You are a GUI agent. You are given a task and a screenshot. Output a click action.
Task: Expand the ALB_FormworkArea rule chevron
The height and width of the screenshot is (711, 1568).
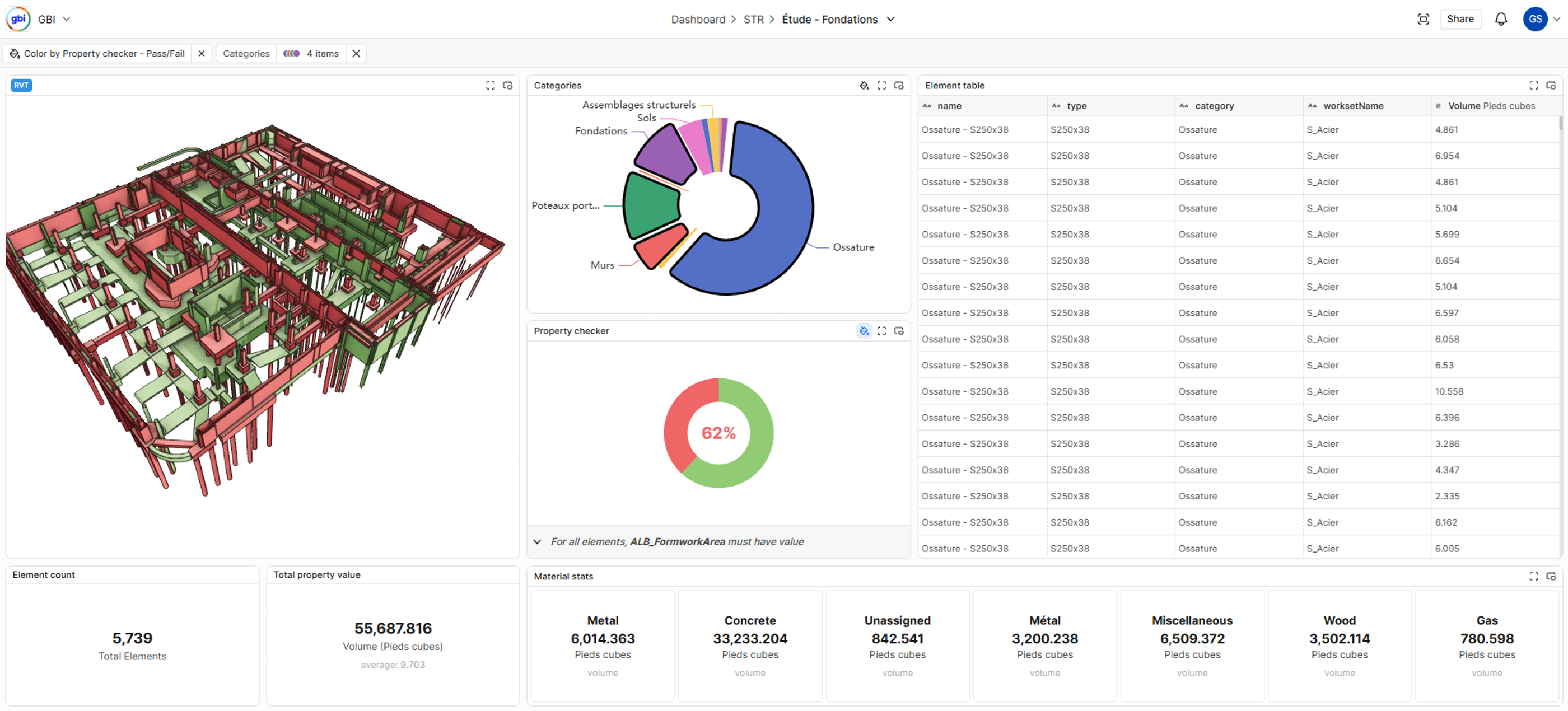point(537,541)
